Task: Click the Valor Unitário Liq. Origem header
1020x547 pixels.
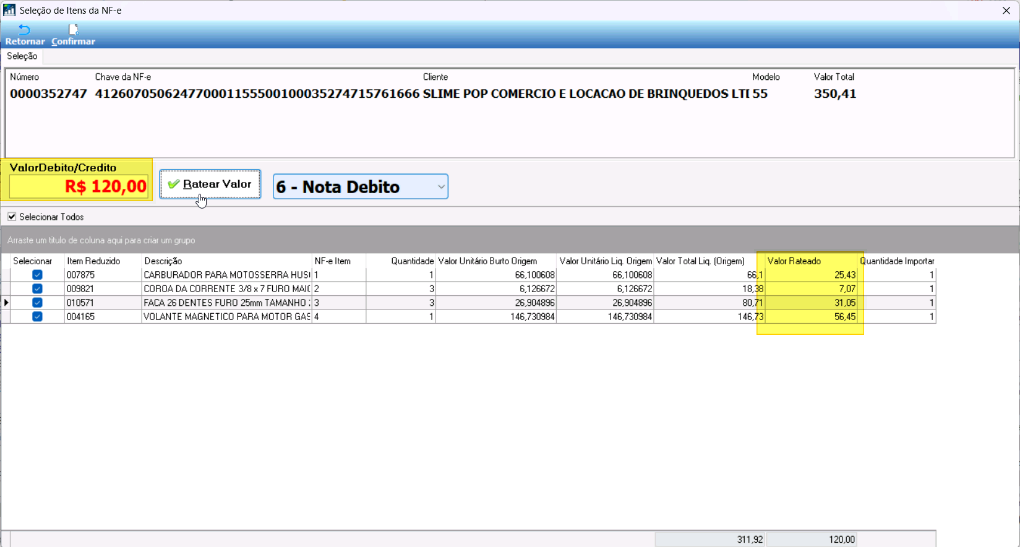Action: [606, 261]
